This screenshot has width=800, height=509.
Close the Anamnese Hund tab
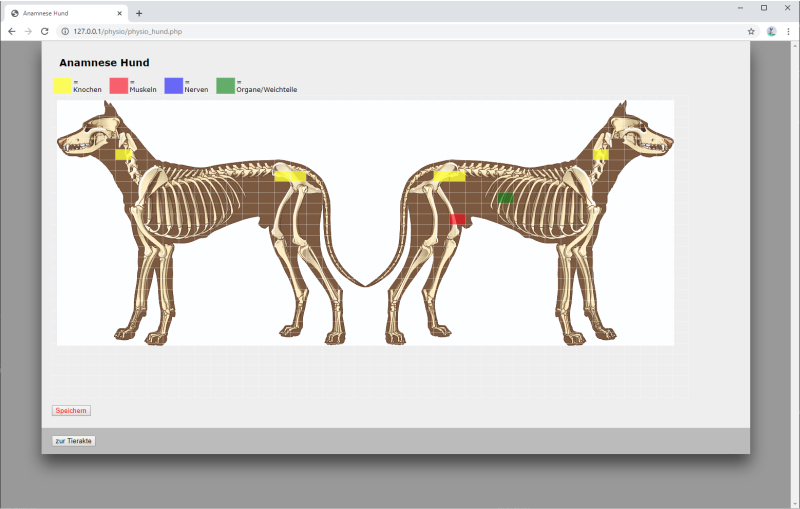(x=120, y=13)
